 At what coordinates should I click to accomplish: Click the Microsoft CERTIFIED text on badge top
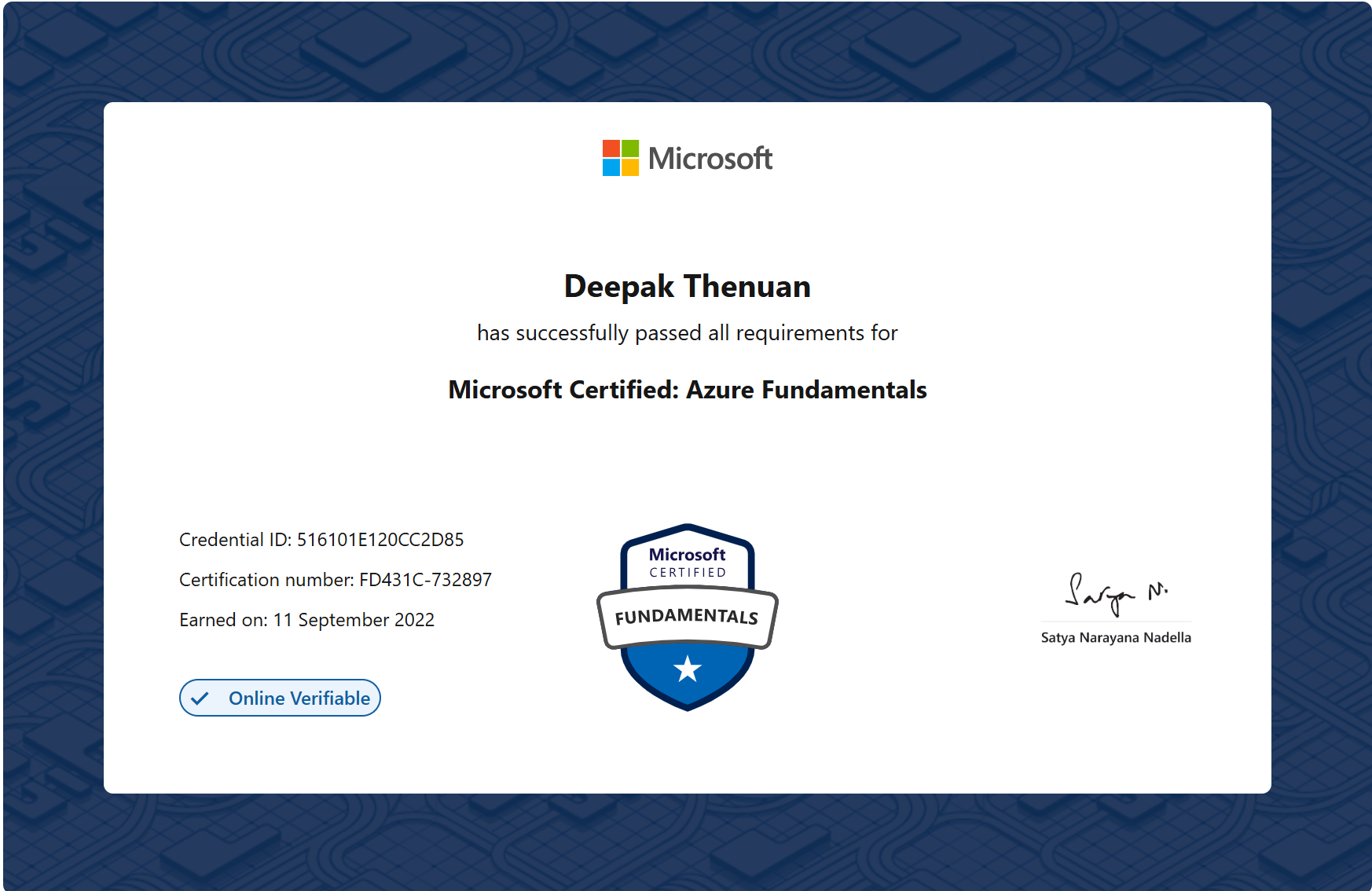pyautogui.click(x=688, y=563)
